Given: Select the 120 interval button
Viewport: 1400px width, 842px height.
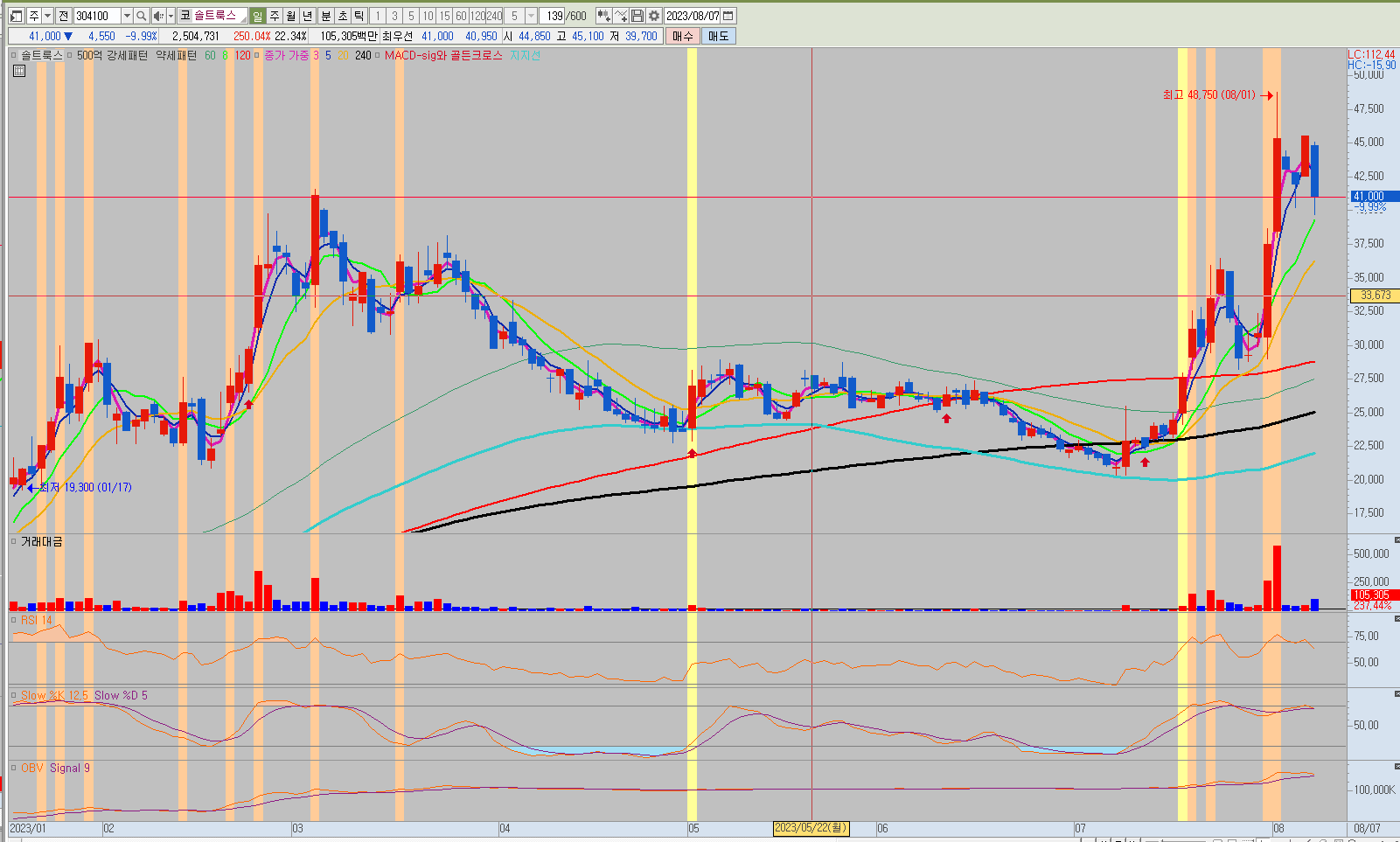Looking at the screenshot, I should (477, 16).
